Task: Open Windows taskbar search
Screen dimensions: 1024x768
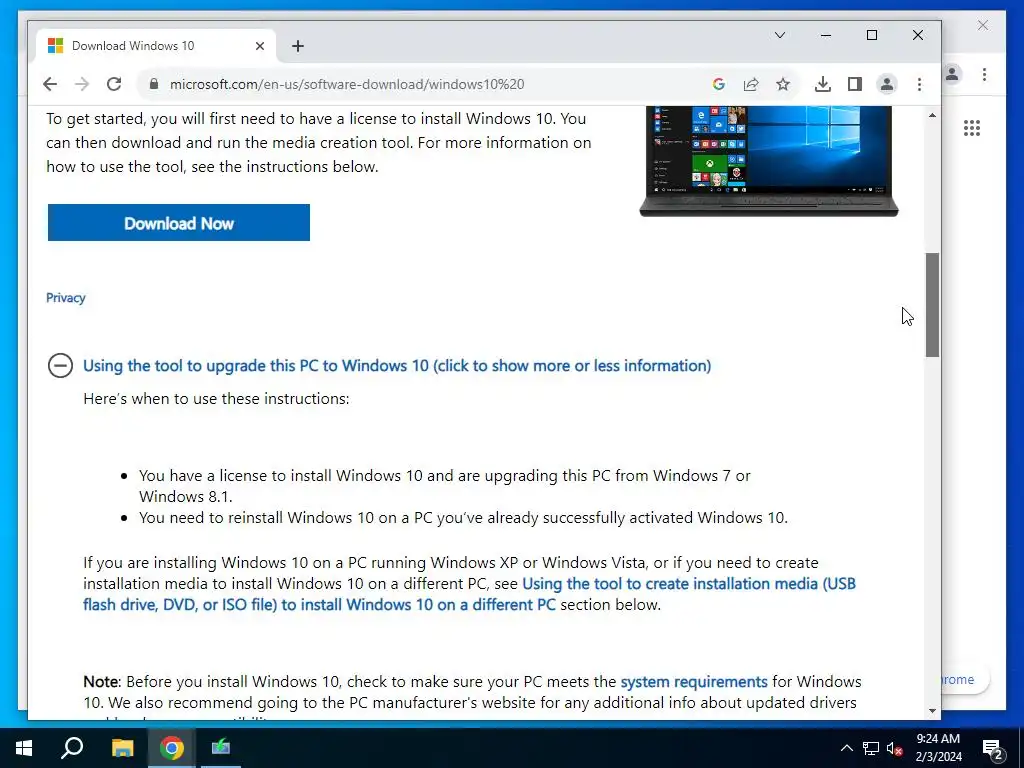Action: coord(72,748)
